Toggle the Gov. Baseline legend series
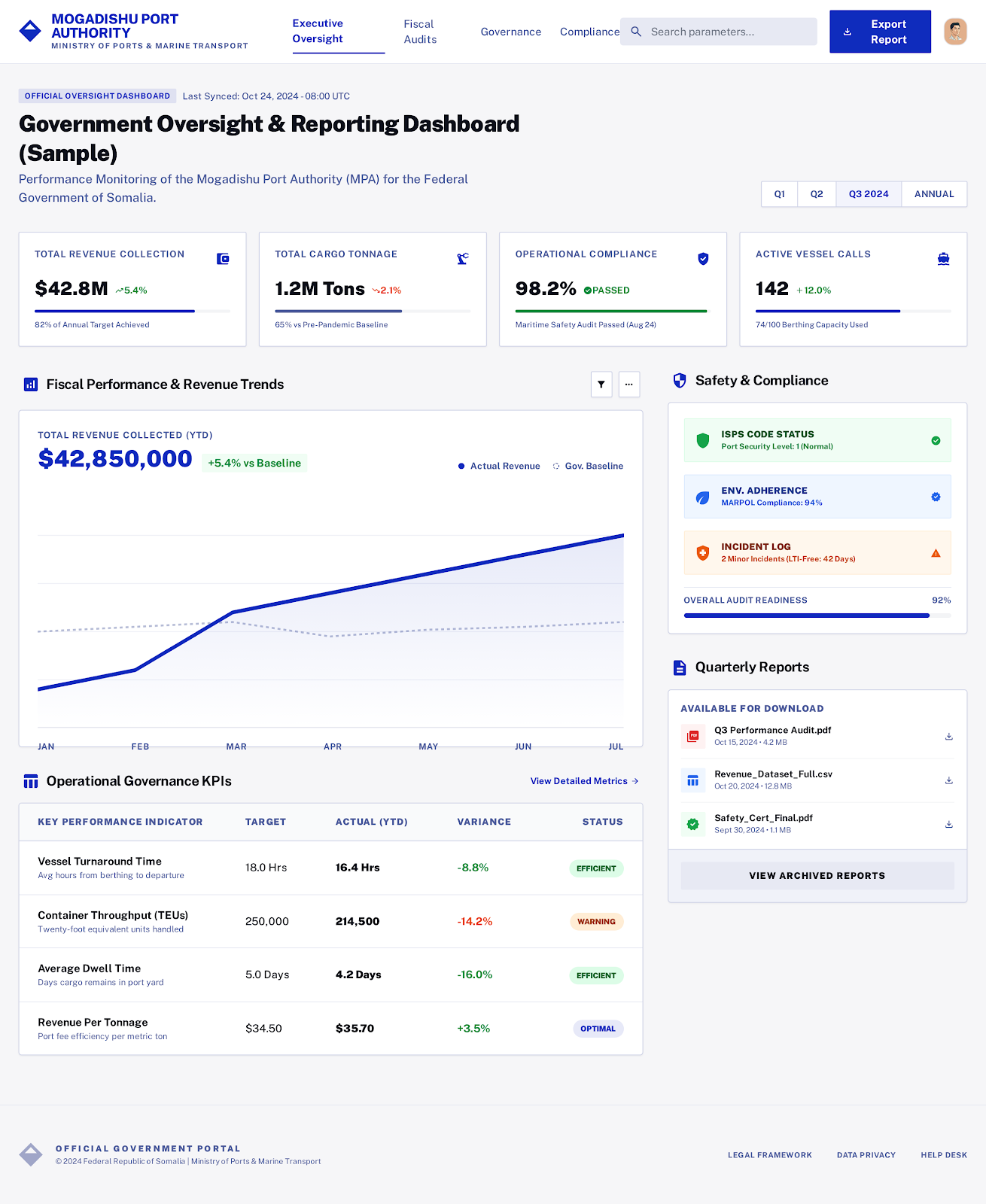Image resolution: width=986 pixels, height=1204 pixels. pos(588,467)
